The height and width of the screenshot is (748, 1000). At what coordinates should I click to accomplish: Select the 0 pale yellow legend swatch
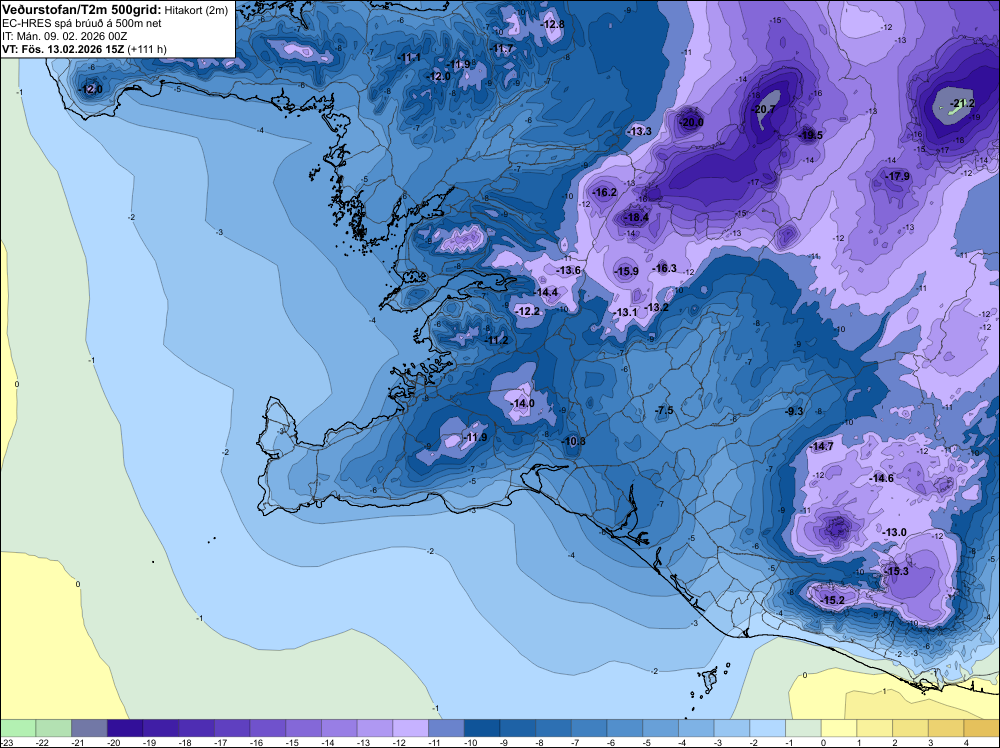pos(839,728)
